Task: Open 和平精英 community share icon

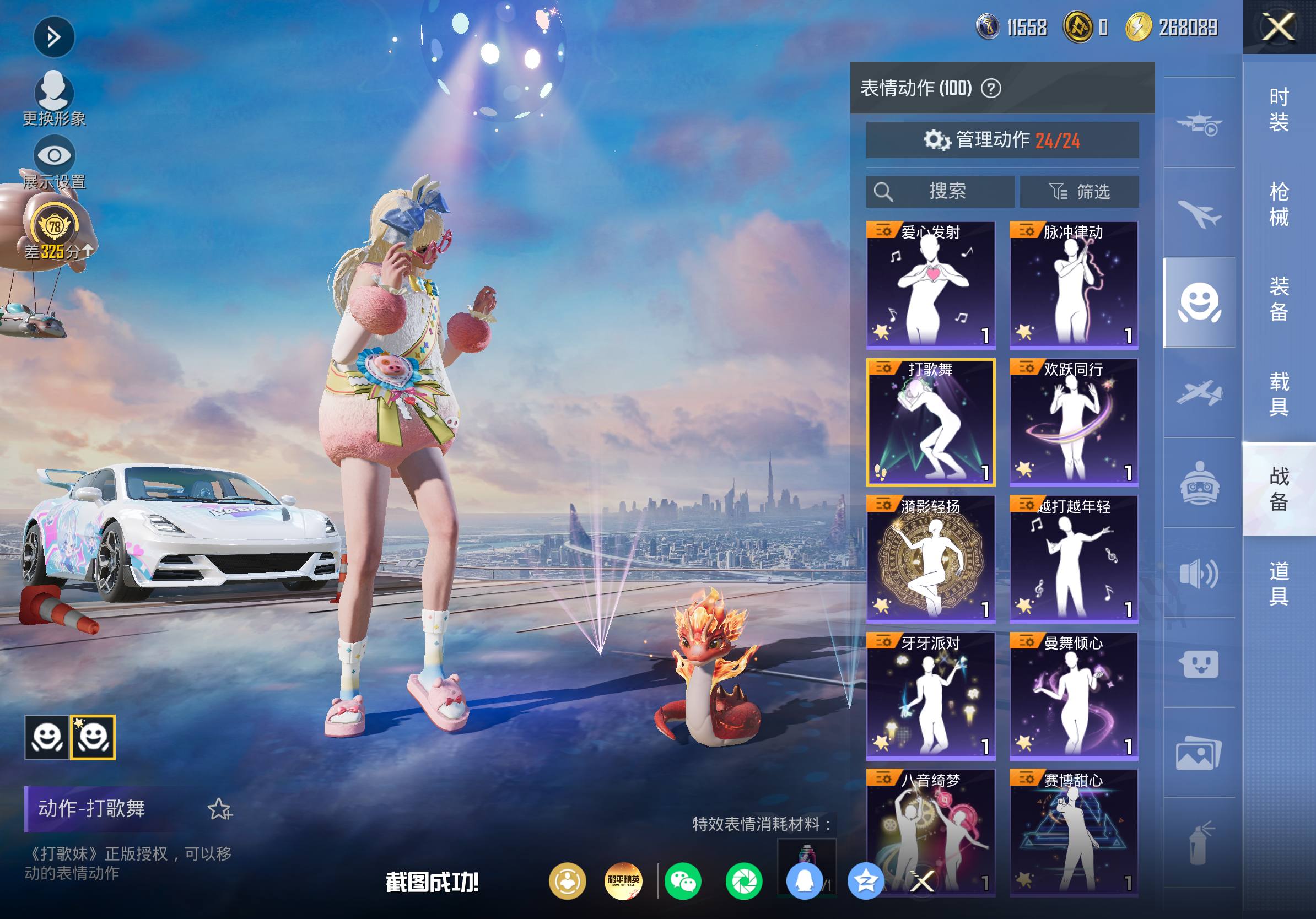Action: 623,881
